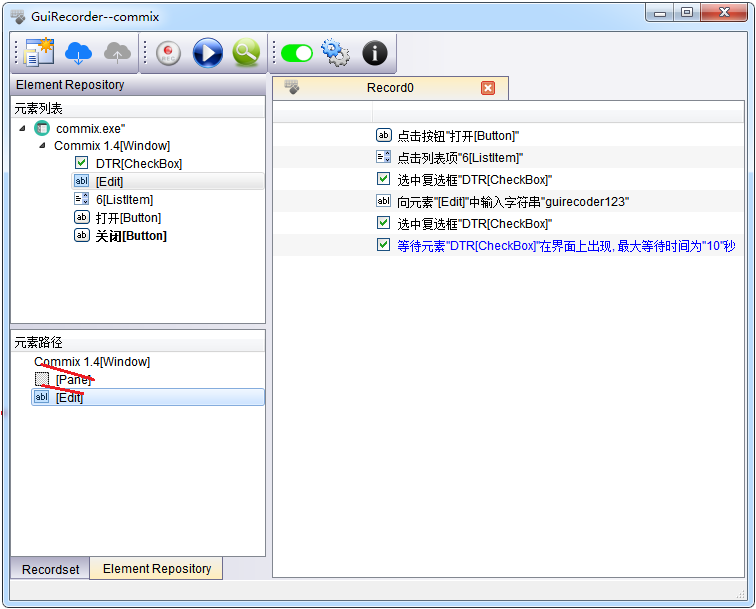Click icon of step 点击按钮"打开[Button]"
Screen dimensions: 756x609
[x=383, y=135]
